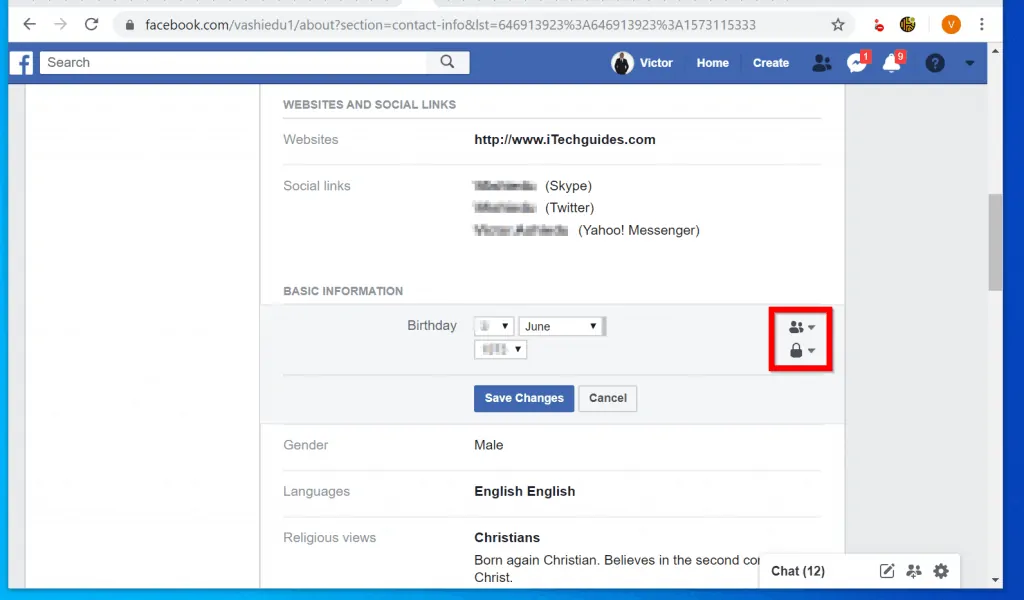Screen dimensions: 1024x600
Task: Select Home in the top navigation
Action: (711, 62)
